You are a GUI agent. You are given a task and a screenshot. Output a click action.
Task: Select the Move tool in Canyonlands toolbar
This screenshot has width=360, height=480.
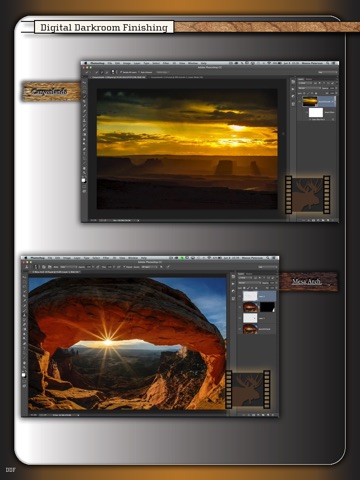click(84, 81)
